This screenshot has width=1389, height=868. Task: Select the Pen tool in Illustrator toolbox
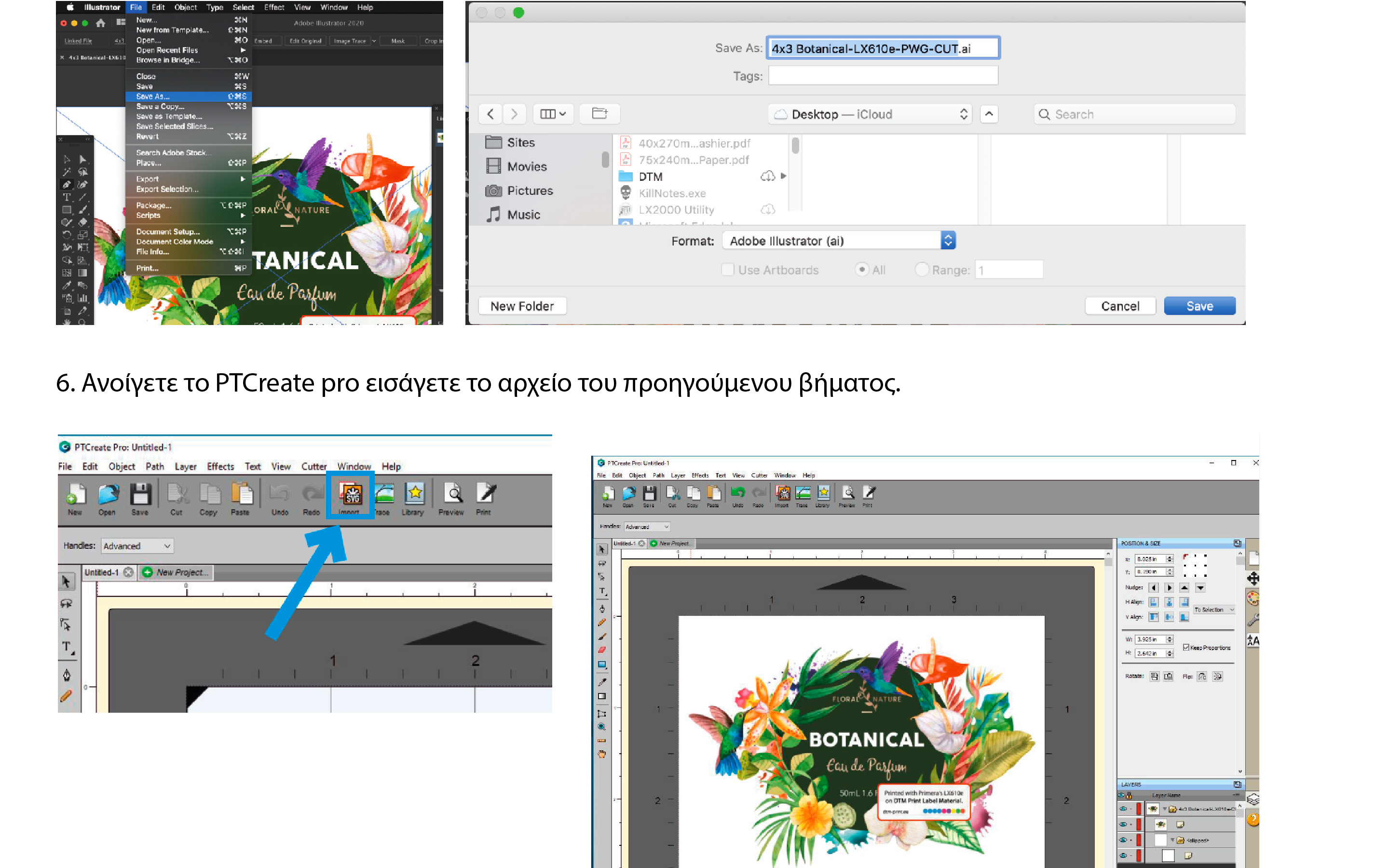click(x=67, y=184)
